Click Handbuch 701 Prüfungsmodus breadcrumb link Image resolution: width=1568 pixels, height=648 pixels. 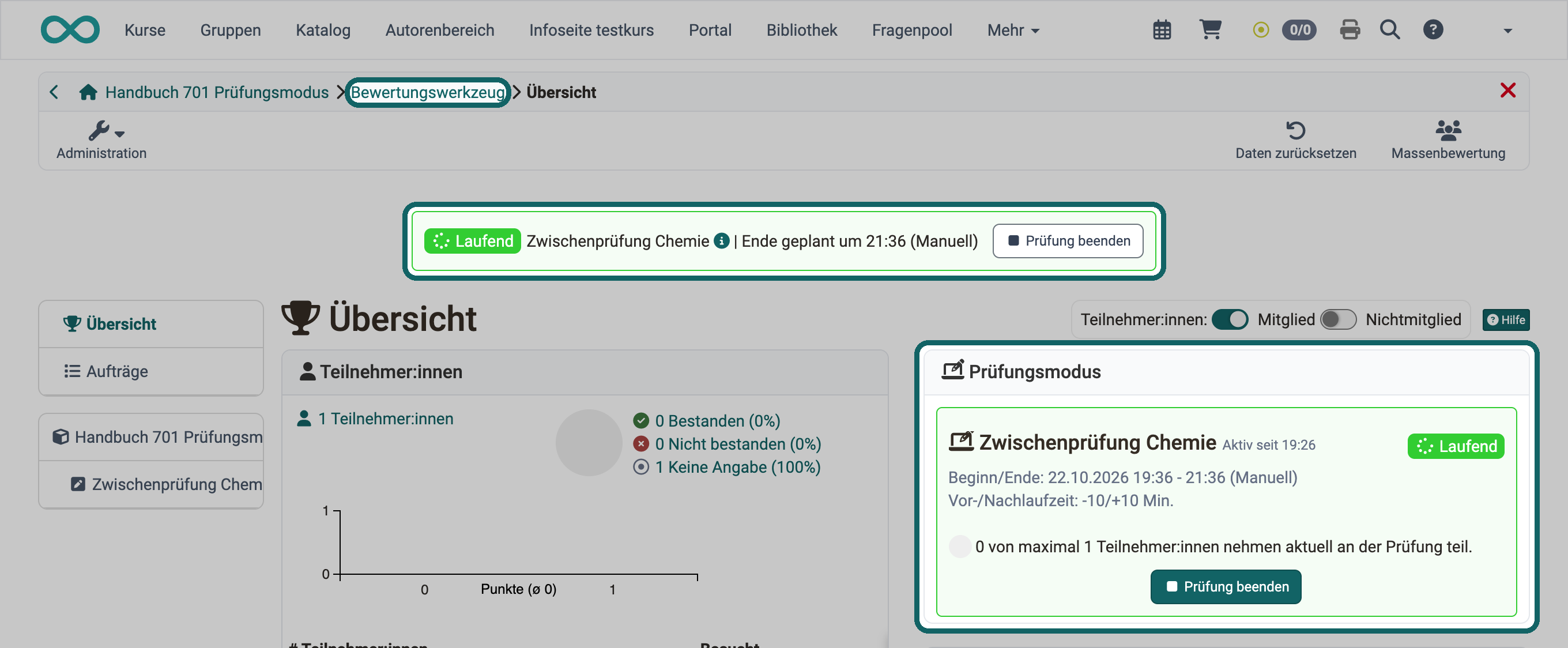(x=217, y=92)
